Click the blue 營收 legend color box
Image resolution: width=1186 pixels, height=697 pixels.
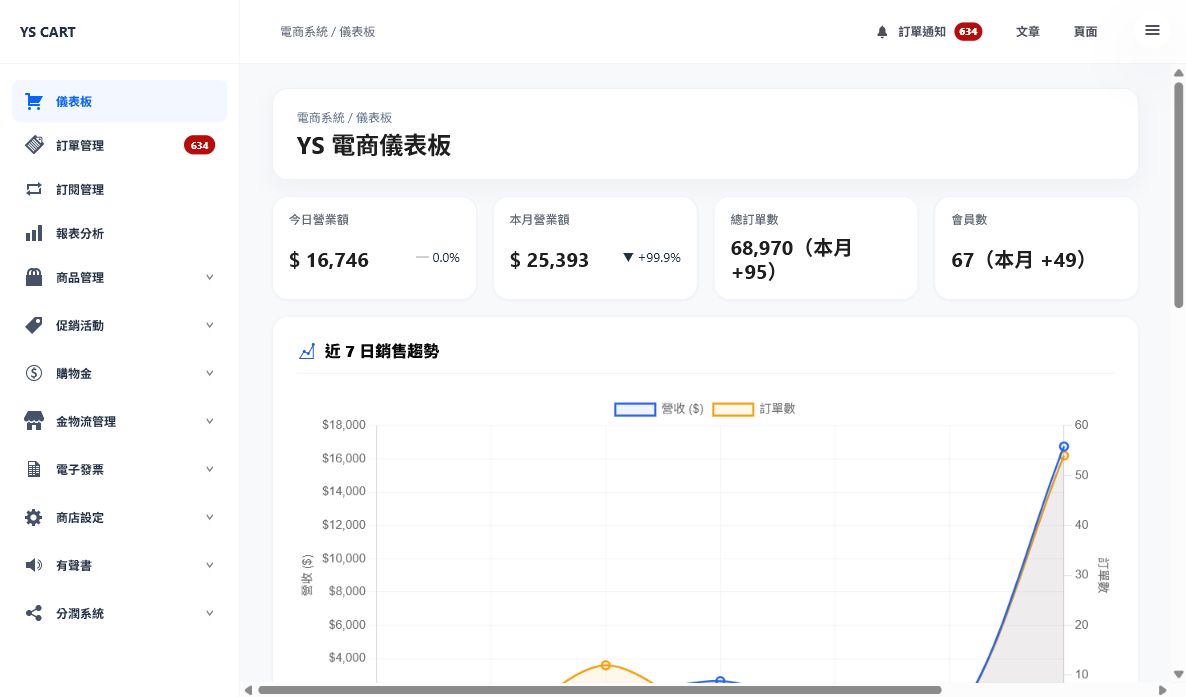pos(635,409)
